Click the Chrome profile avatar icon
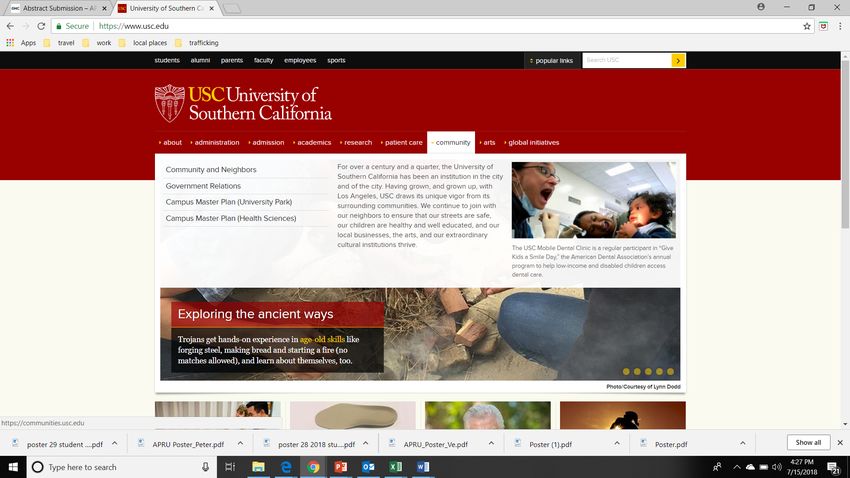 click(761, 8)
